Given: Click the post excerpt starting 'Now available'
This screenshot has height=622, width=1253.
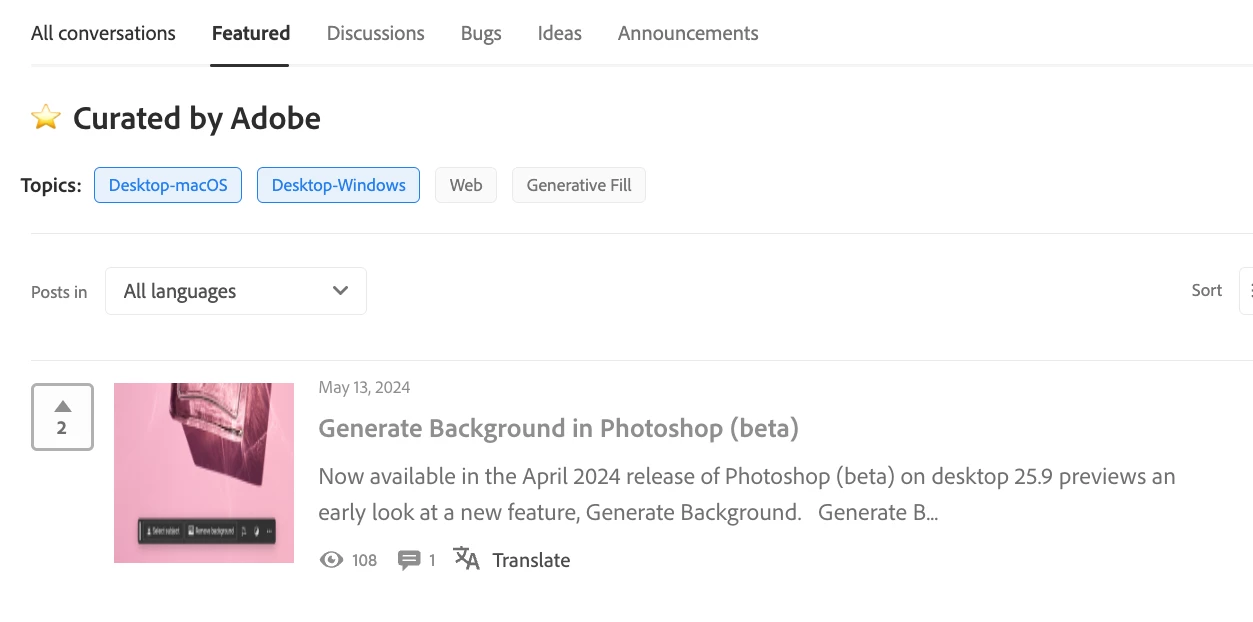Looking at the screenshot, I should (x=747, y=494).
